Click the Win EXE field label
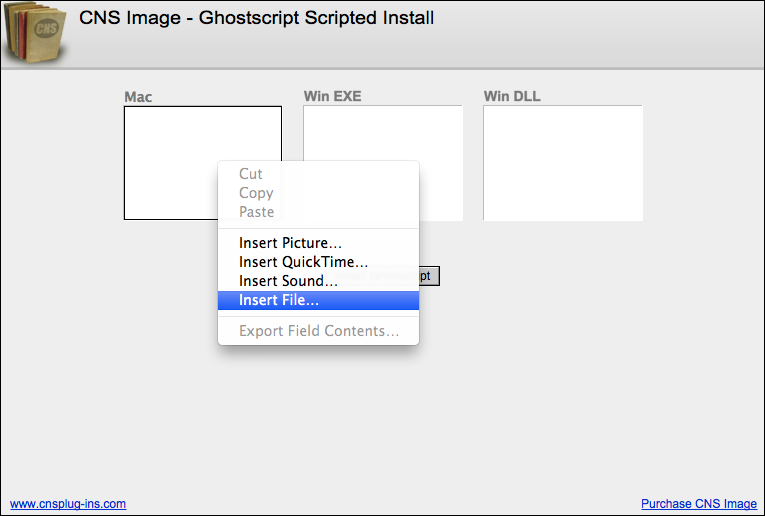The image size is (765, 516). pos(332,96)
